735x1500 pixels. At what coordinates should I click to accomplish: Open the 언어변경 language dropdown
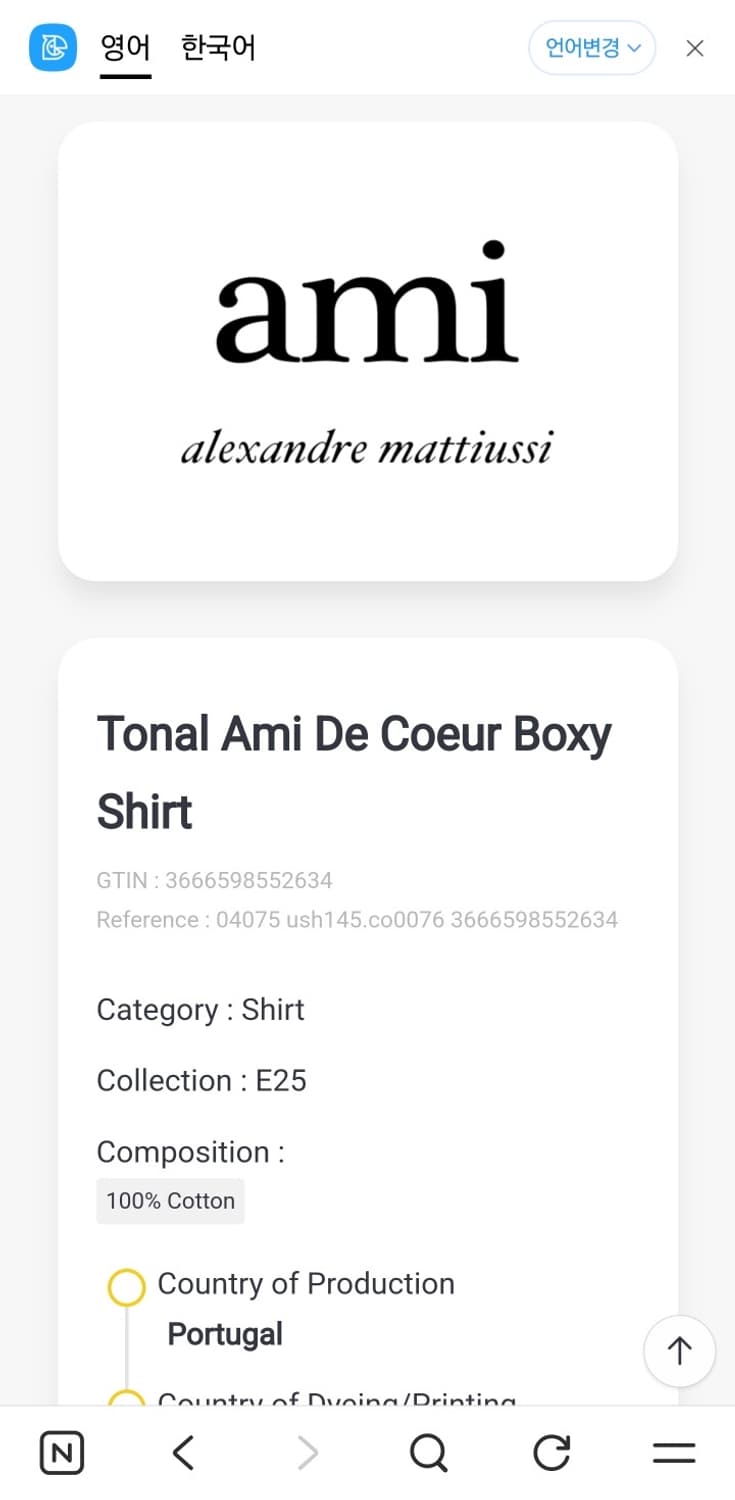point(592,48)
